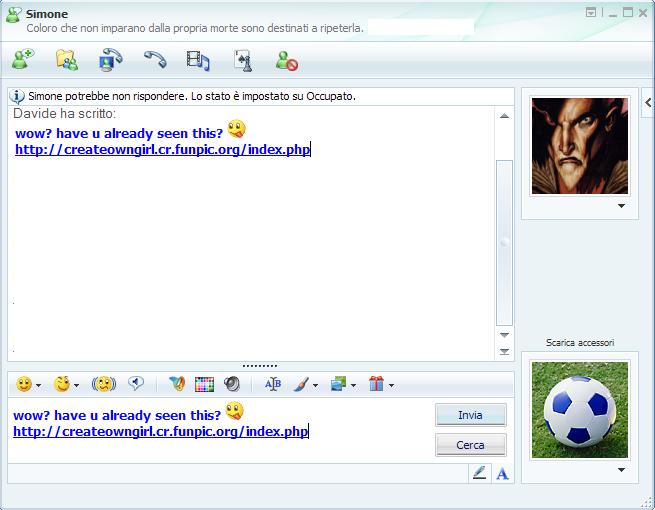The image size is (655, 510).
Task: Expand the winks dropdown
Action: tap(77, 385)
